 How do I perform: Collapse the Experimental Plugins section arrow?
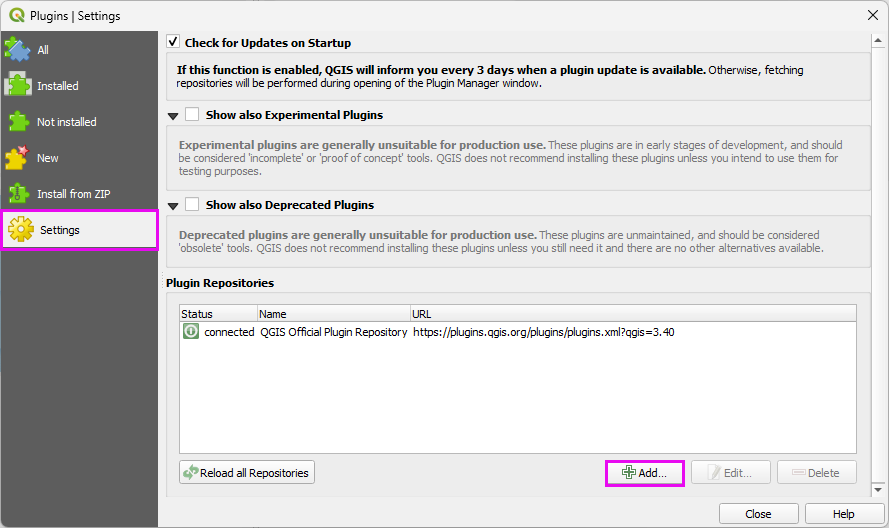174,116
